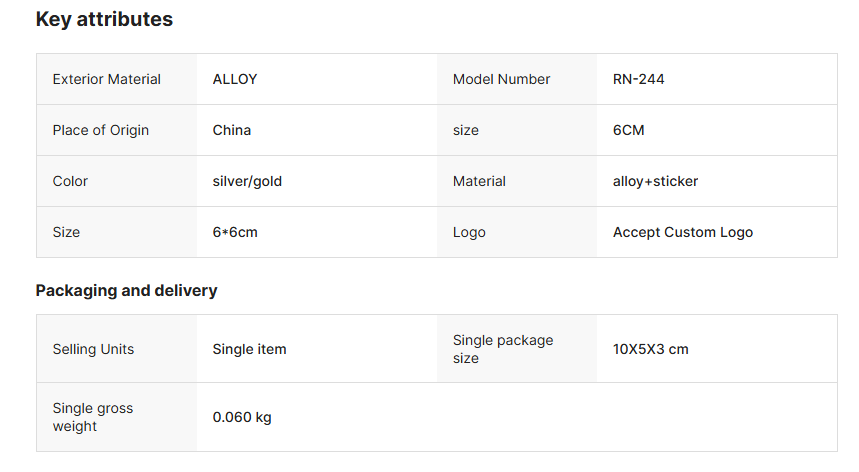
Task: Click the Accept Custom Logo text
Action: tap(683, 232)
